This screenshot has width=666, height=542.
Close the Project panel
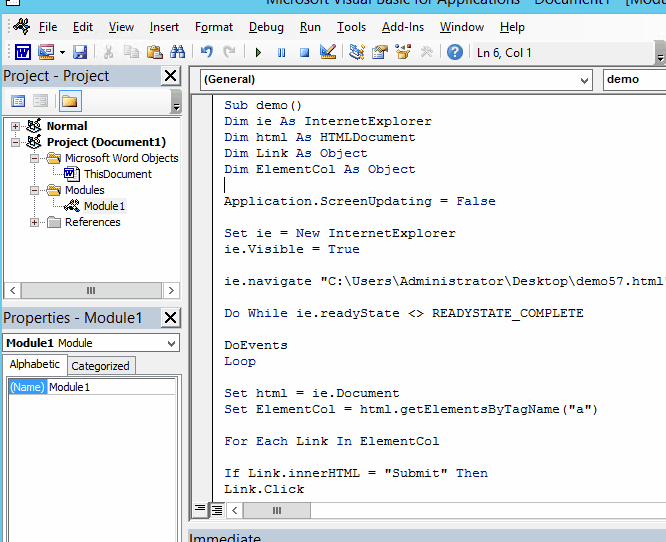[170, 76]
